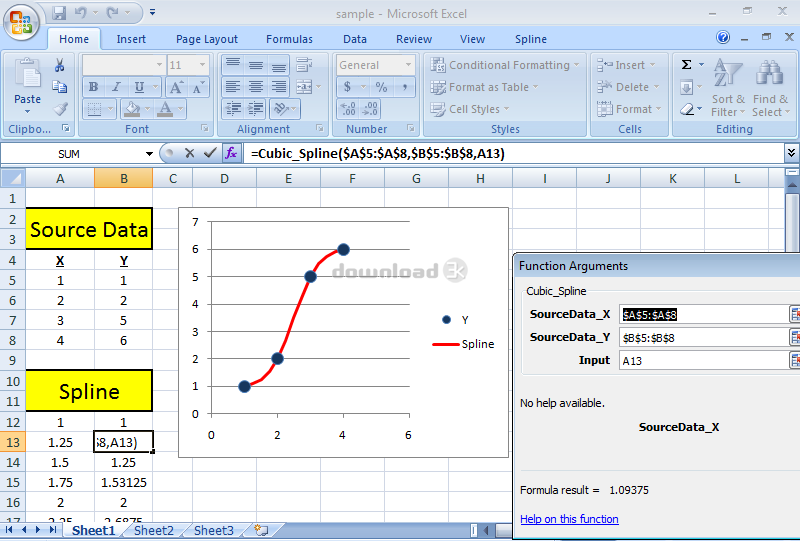
Task: Click the Cut scissors icon
Action: click(60, 65)
